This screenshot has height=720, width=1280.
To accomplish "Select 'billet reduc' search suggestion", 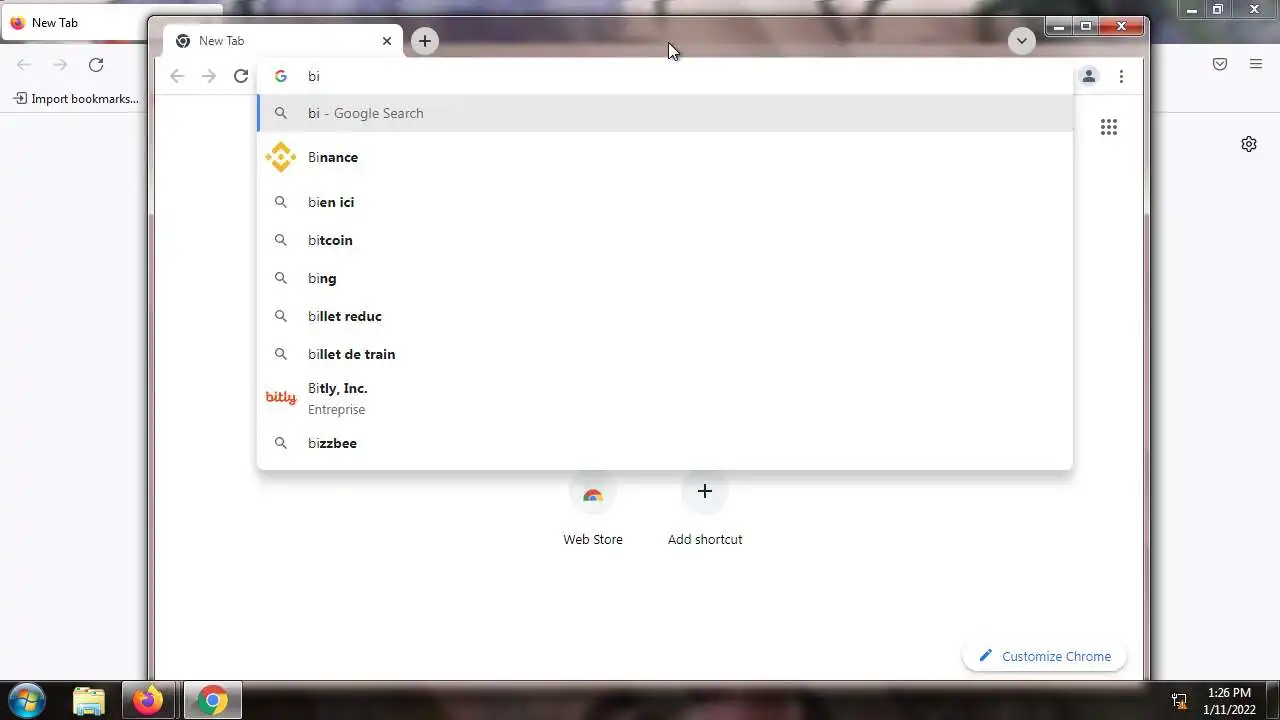I will pyautogui.click(x=665, y=316).
